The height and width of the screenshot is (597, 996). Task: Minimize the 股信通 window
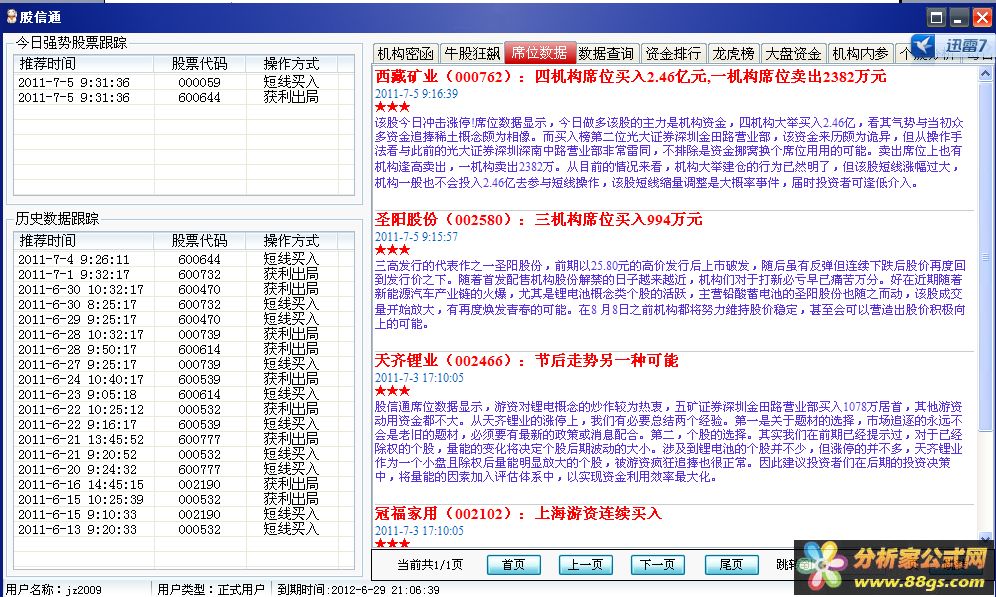coord(959,17)
